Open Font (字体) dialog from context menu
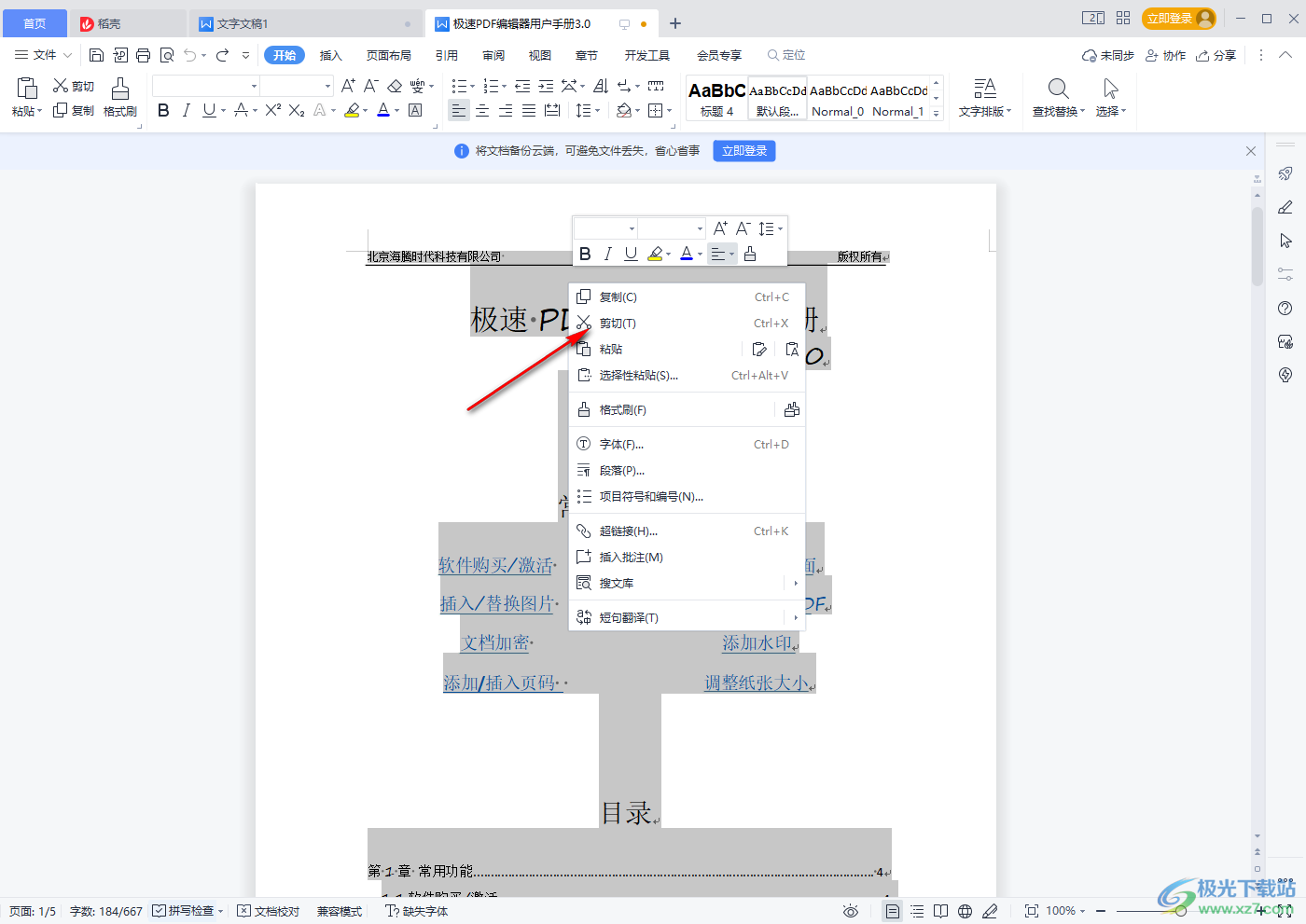The image size is (1306, 924). 688,445
